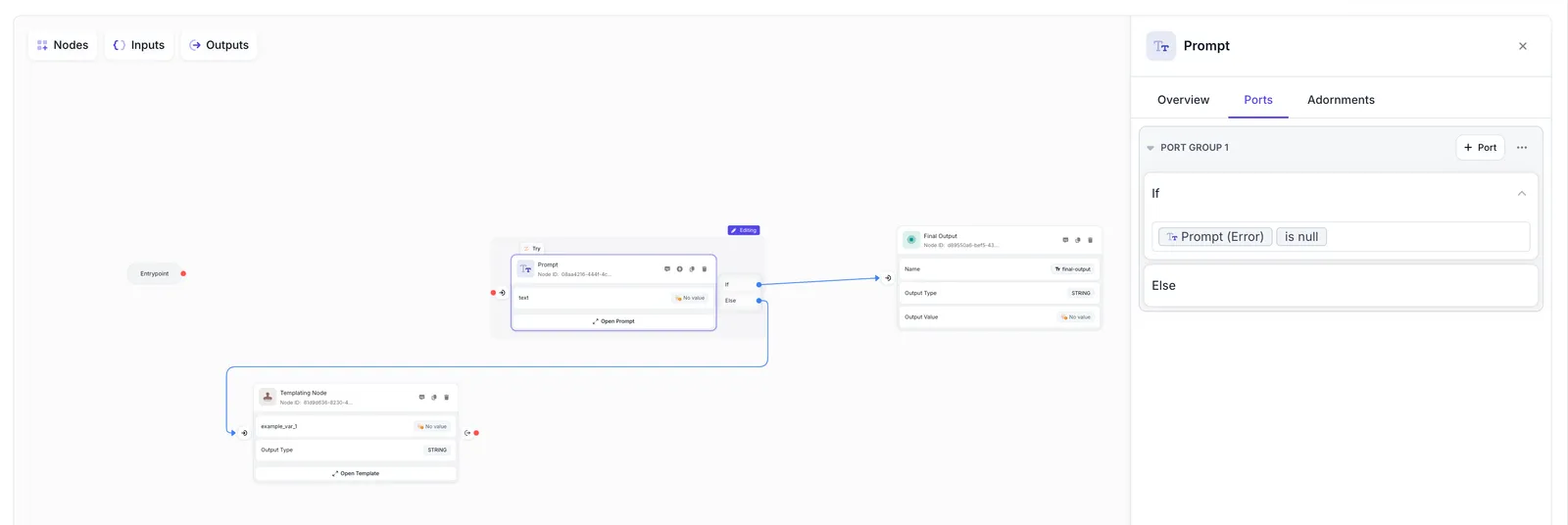This screenshot has height=525, width=1568.
Task: Click 'No value' chip for example_var_1
Action: point(432,427)
